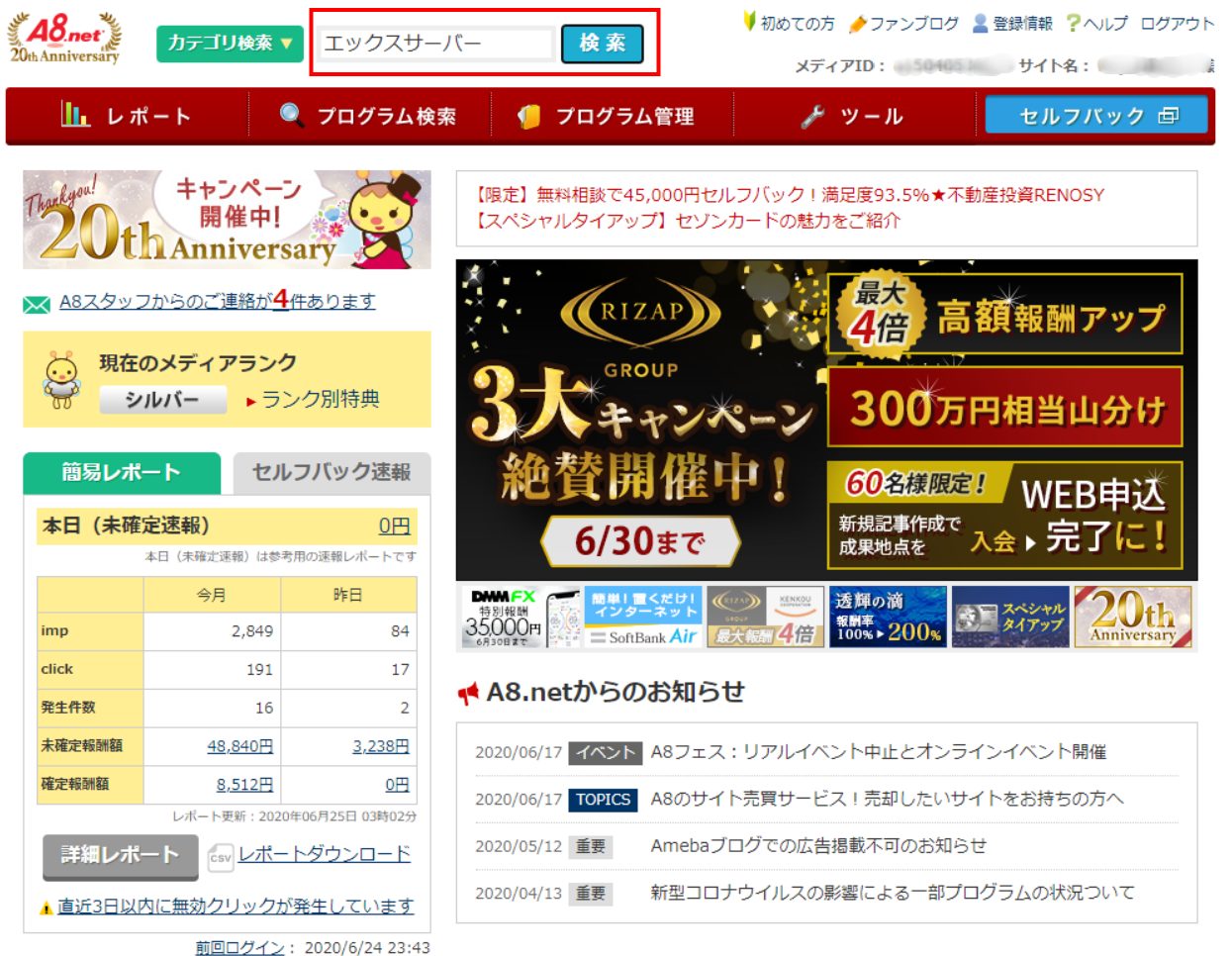Open the ファンブログ link
The width and height of the screenshot is (1232, 956).
coord(914,23)
